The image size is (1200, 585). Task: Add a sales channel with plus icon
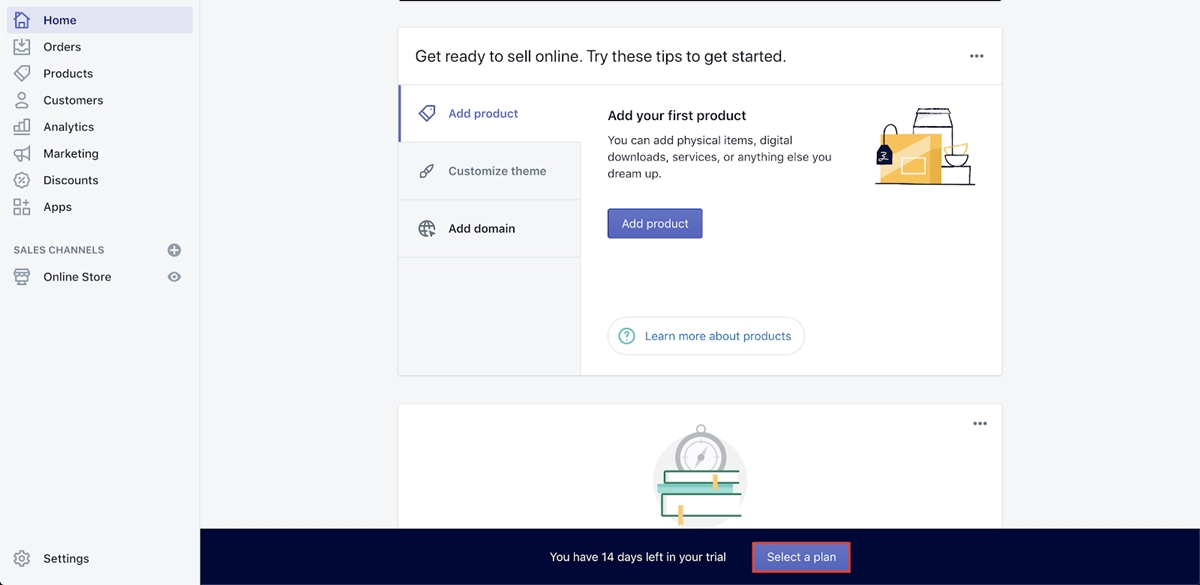[174, 250]
